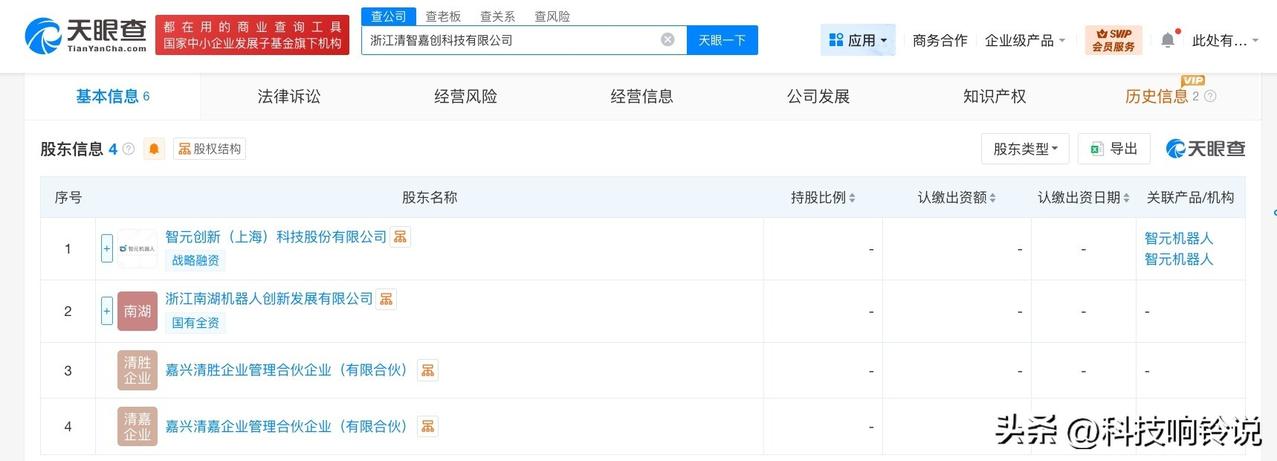Screen dimensions: 1277x461
Task: Click help icon beside 股东信息 count
Action: point(128,149)
